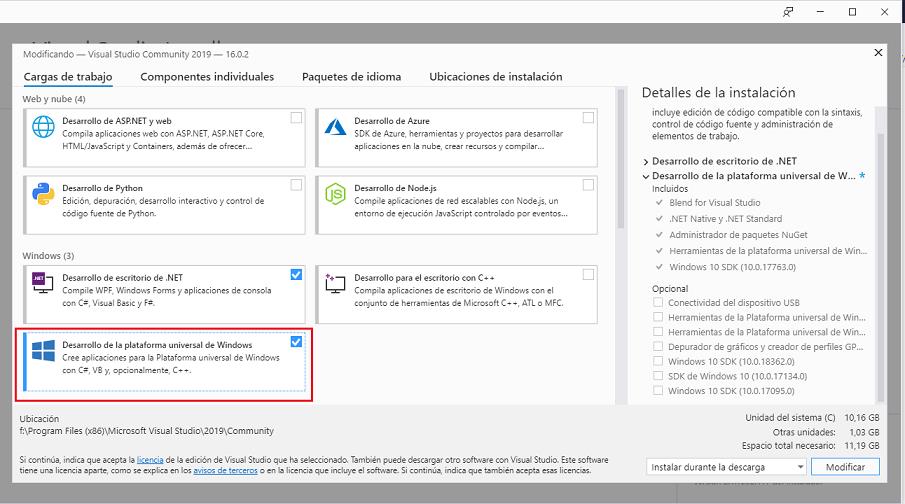Uncheck Desarrollo de escritorio de .NET workload

(296, 275)
